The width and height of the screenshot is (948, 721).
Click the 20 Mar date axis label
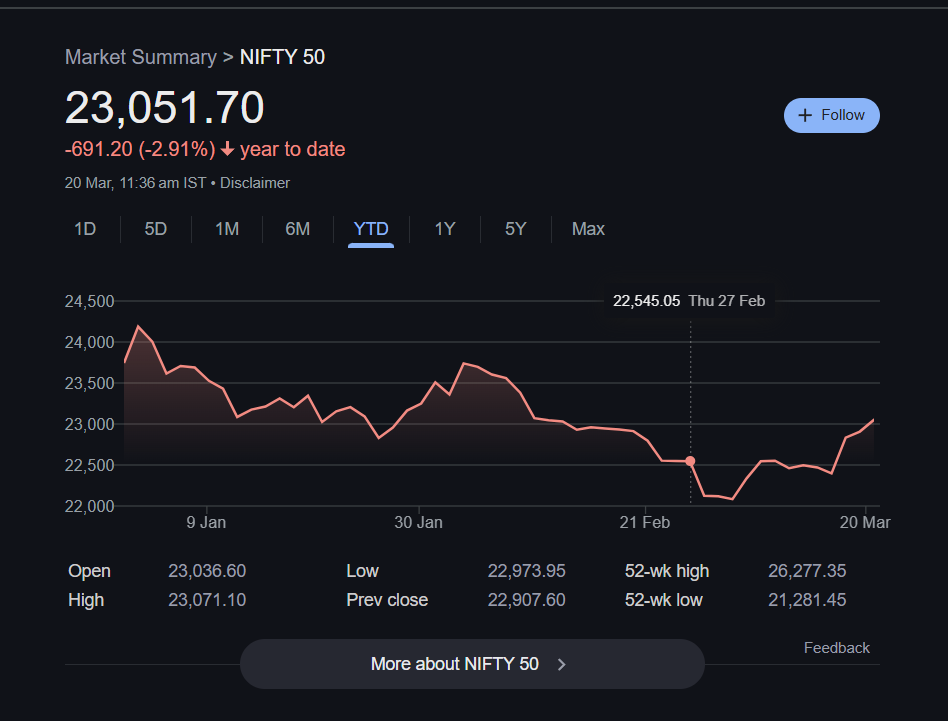[x=864, y=522]
